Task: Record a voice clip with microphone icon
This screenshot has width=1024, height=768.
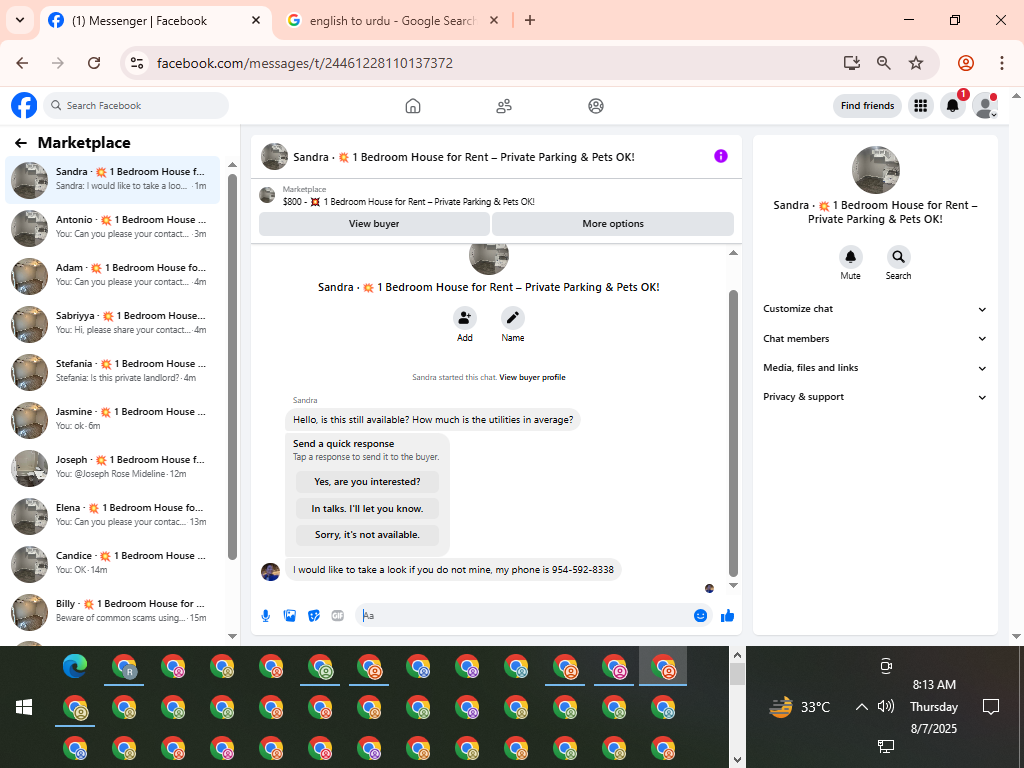Action: [x=266, y=616]
